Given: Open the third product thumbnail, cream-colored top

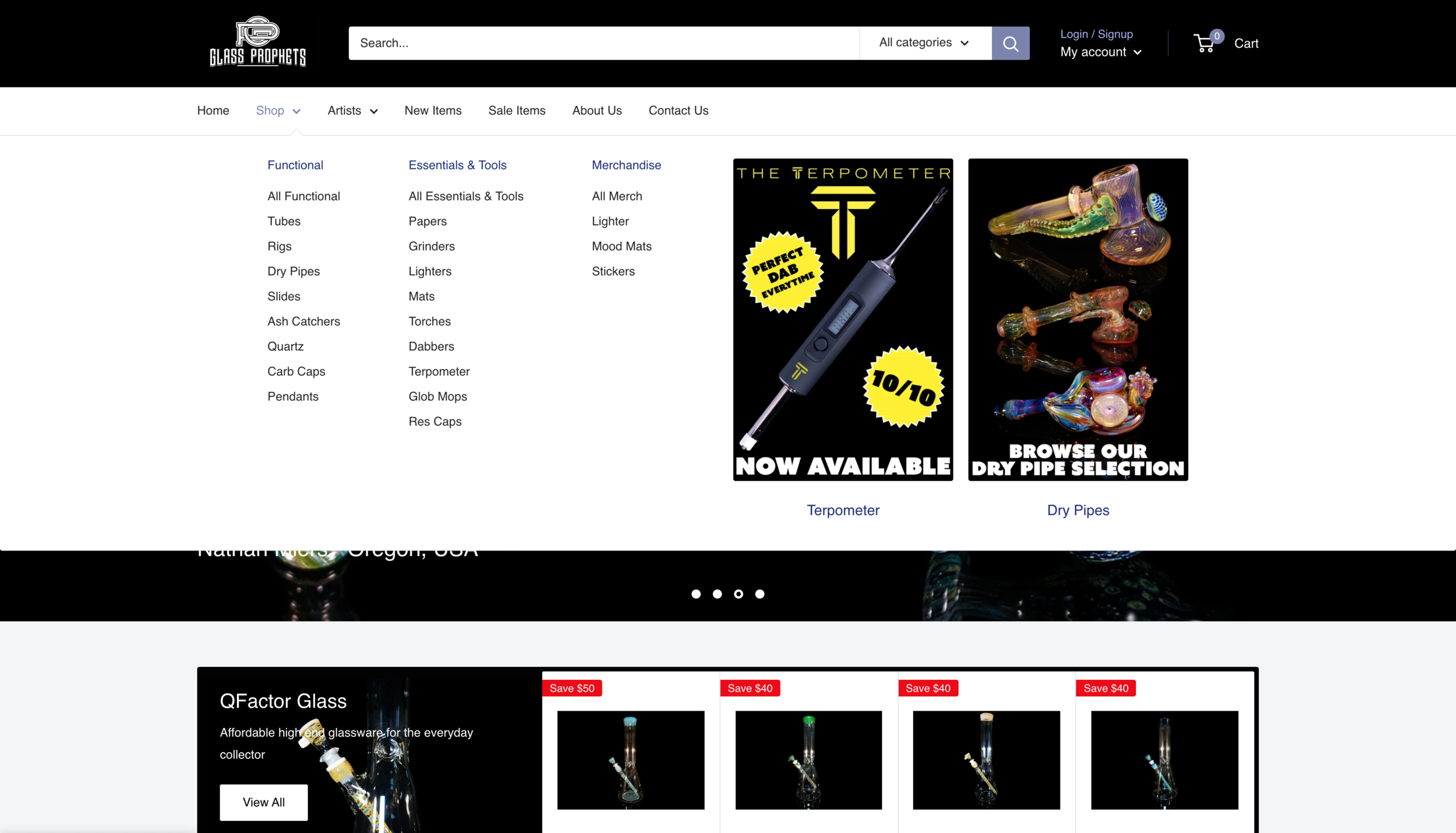Looking at the screenshot, I should (x=987, y=760).
